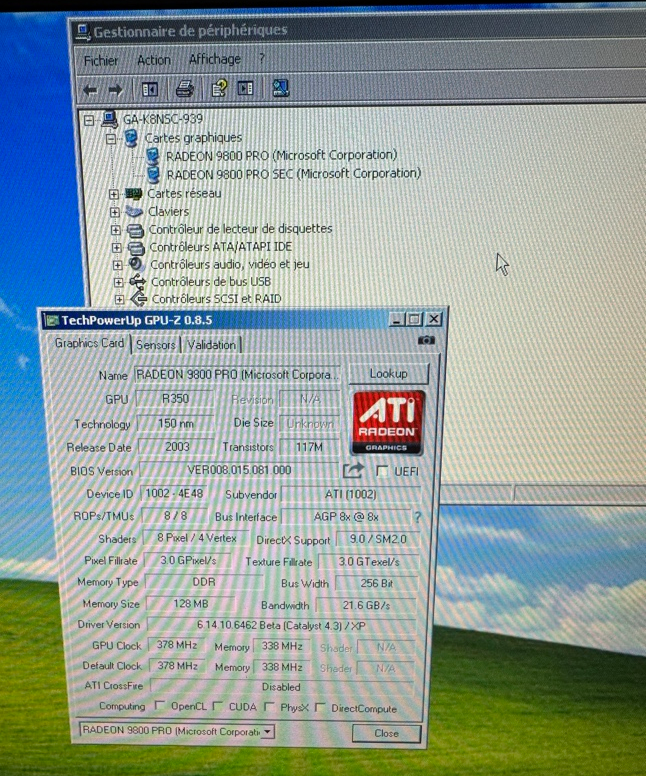
Task: Toggle the UEFI checkbox in GPU-Z
Action: (x=382, y=471)
